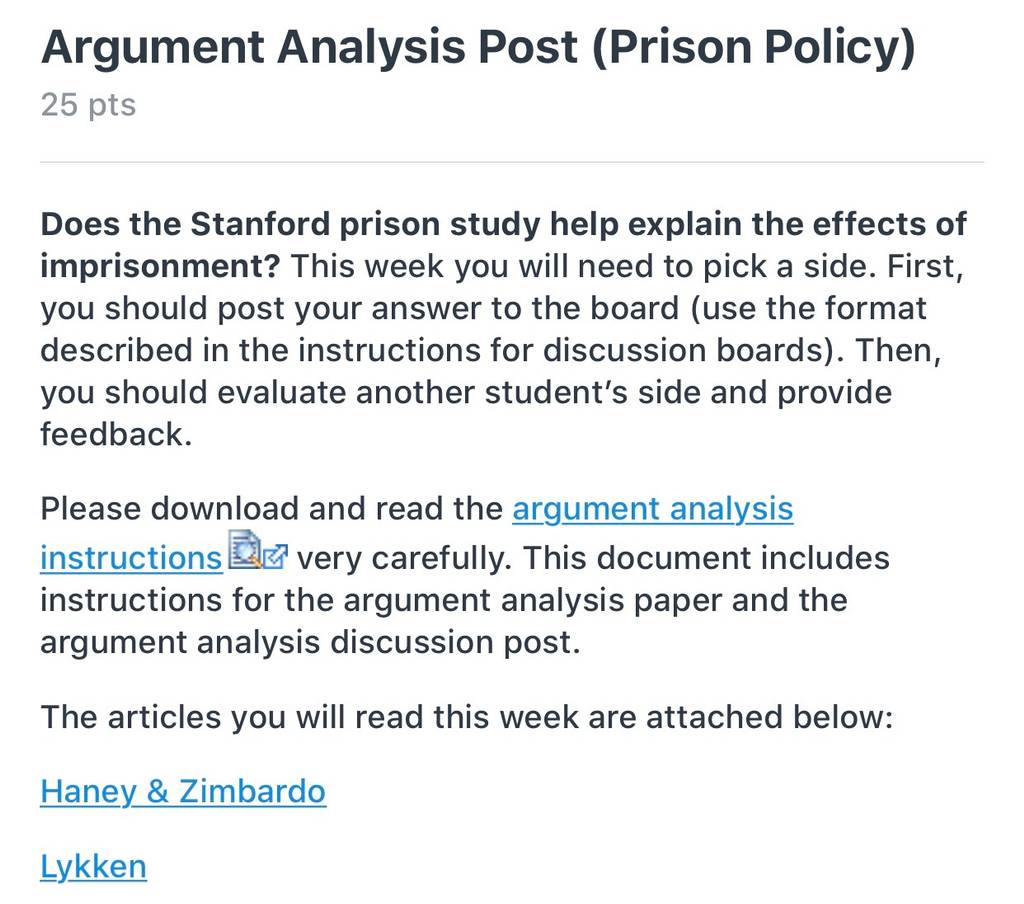
Task: Open the Haney & Zimbardo article
Action: 183,792
